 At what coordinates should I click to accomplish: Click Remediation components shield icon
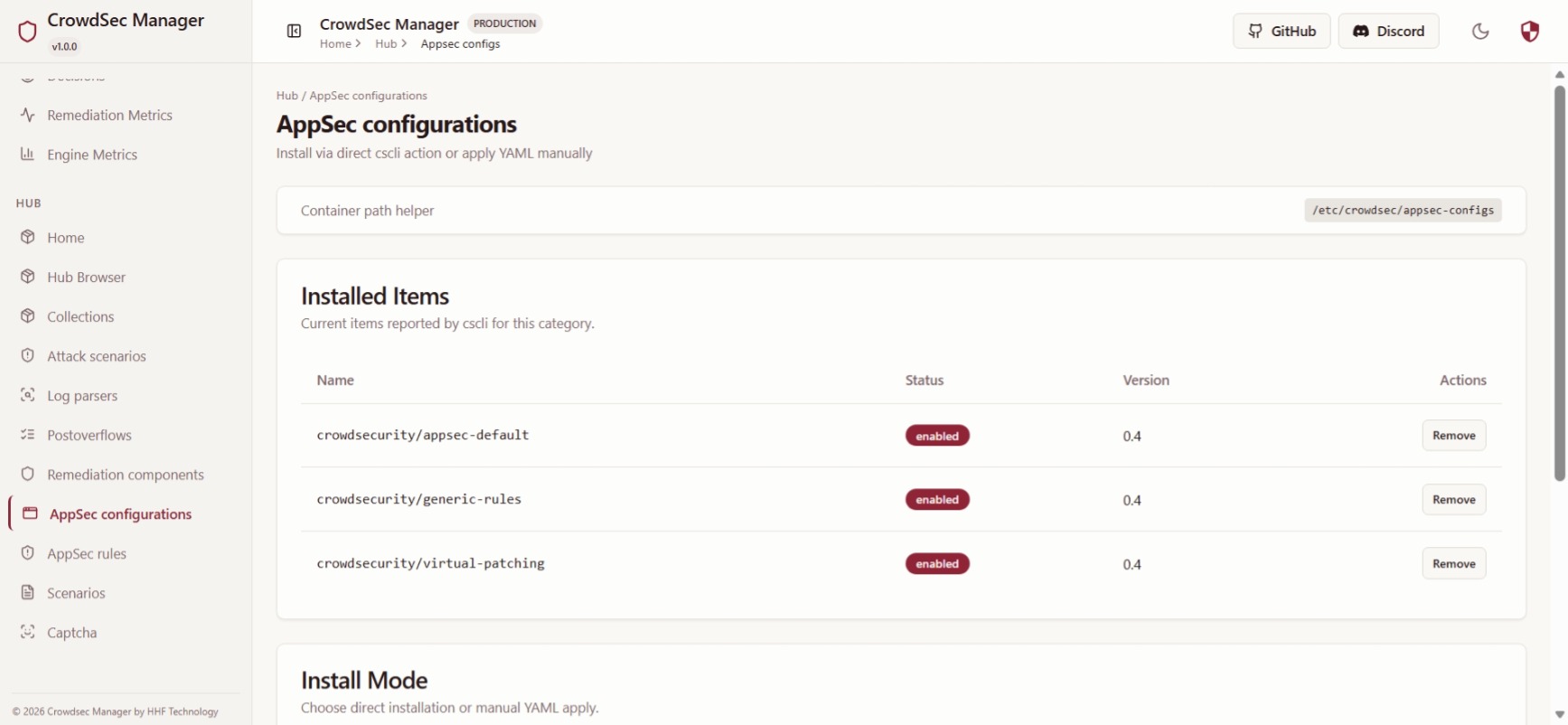pos(28,474)
